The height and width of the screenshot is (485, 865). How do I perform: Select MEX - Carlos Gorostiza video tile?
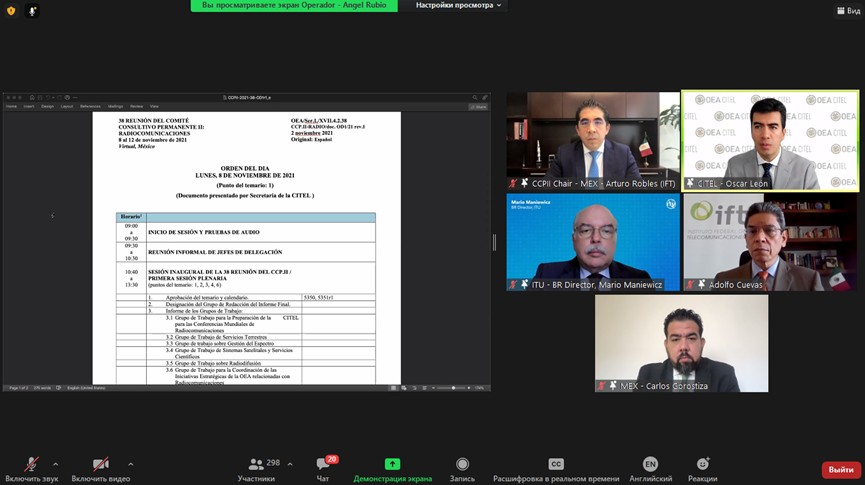(x=681, y=343)
